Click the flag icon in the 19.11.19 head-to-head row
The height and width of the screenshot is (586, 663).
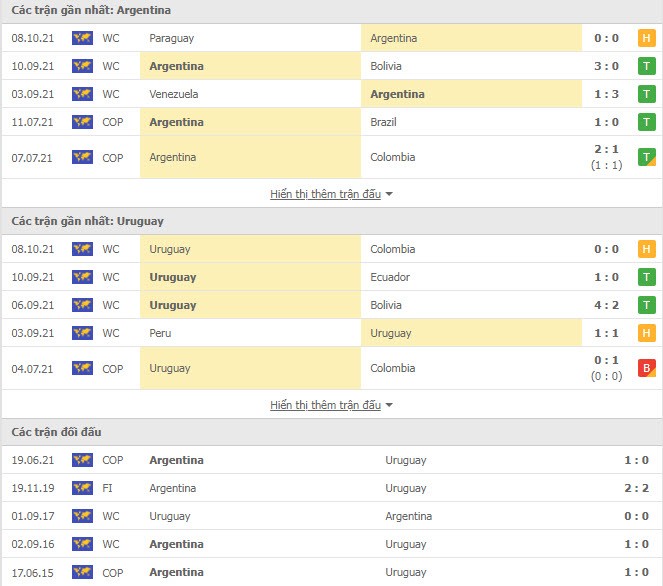[x=82, y=488]
